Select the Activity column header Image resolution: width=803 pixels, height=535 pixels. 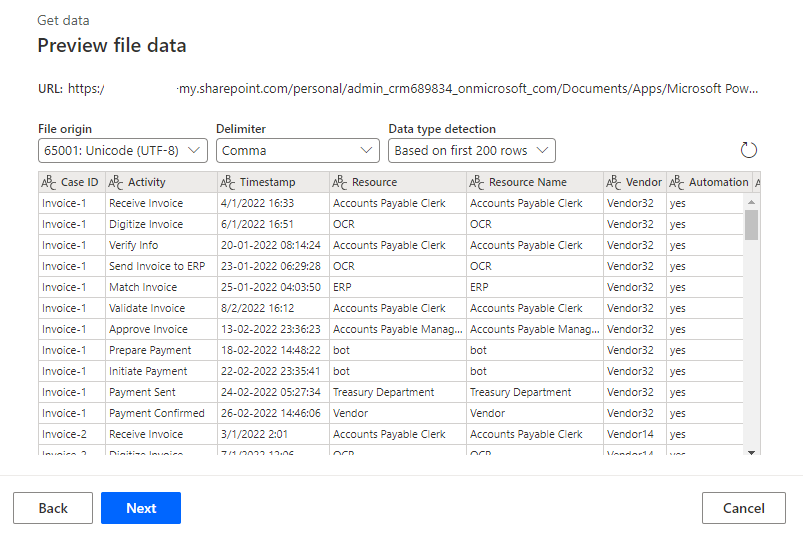(x=161, y=182)
